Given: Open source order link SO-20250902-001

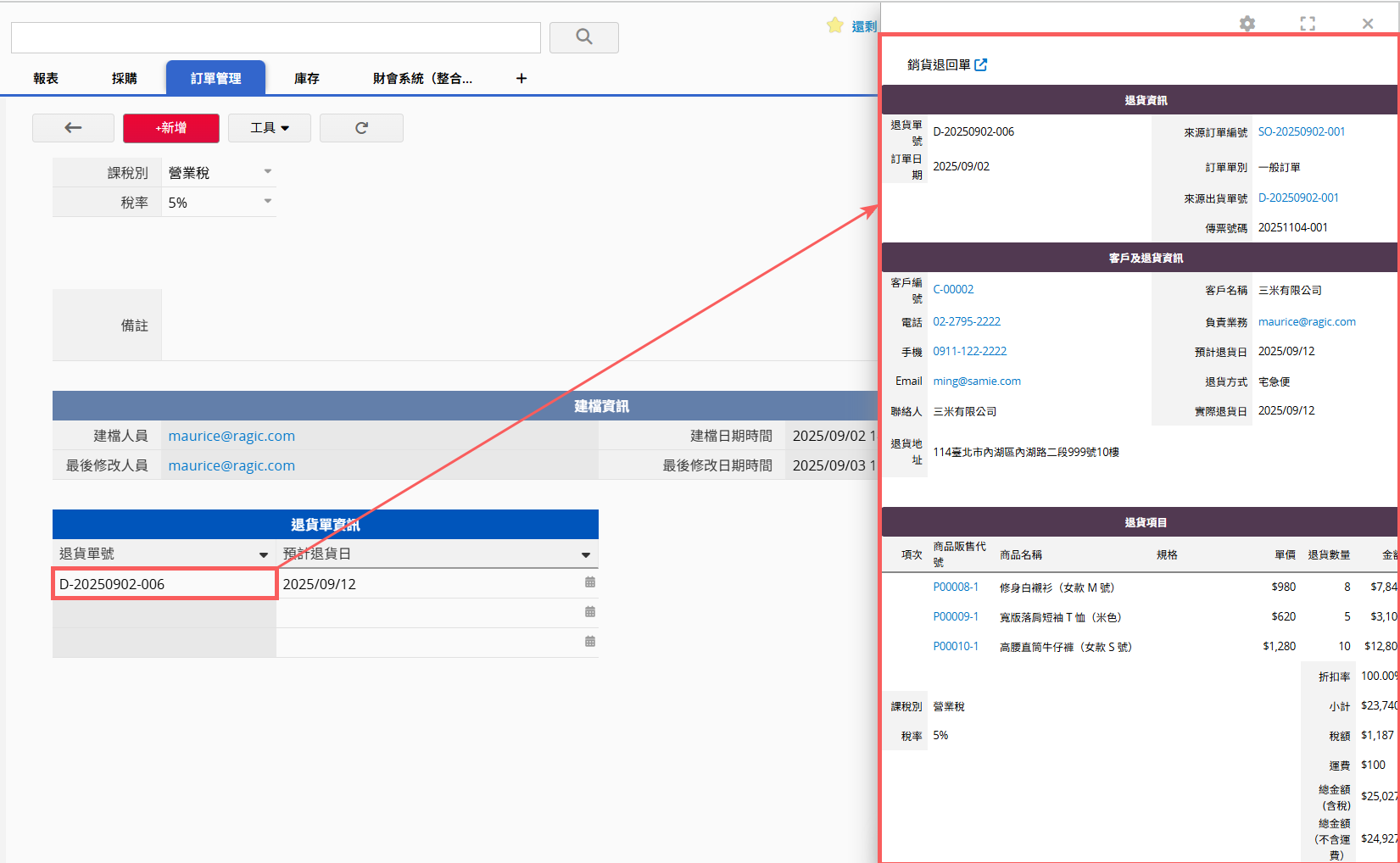Looking at the screenshot, I should (1301, 131).
